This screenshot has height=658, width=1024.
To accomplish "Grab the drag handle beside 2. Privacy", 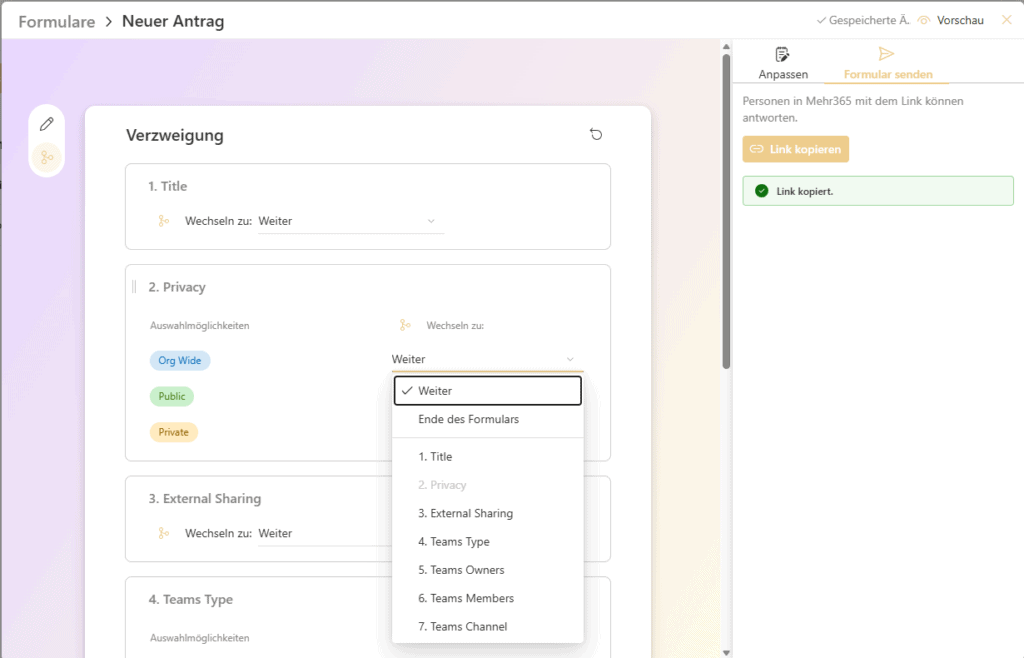I will click(x=135, y=287).
